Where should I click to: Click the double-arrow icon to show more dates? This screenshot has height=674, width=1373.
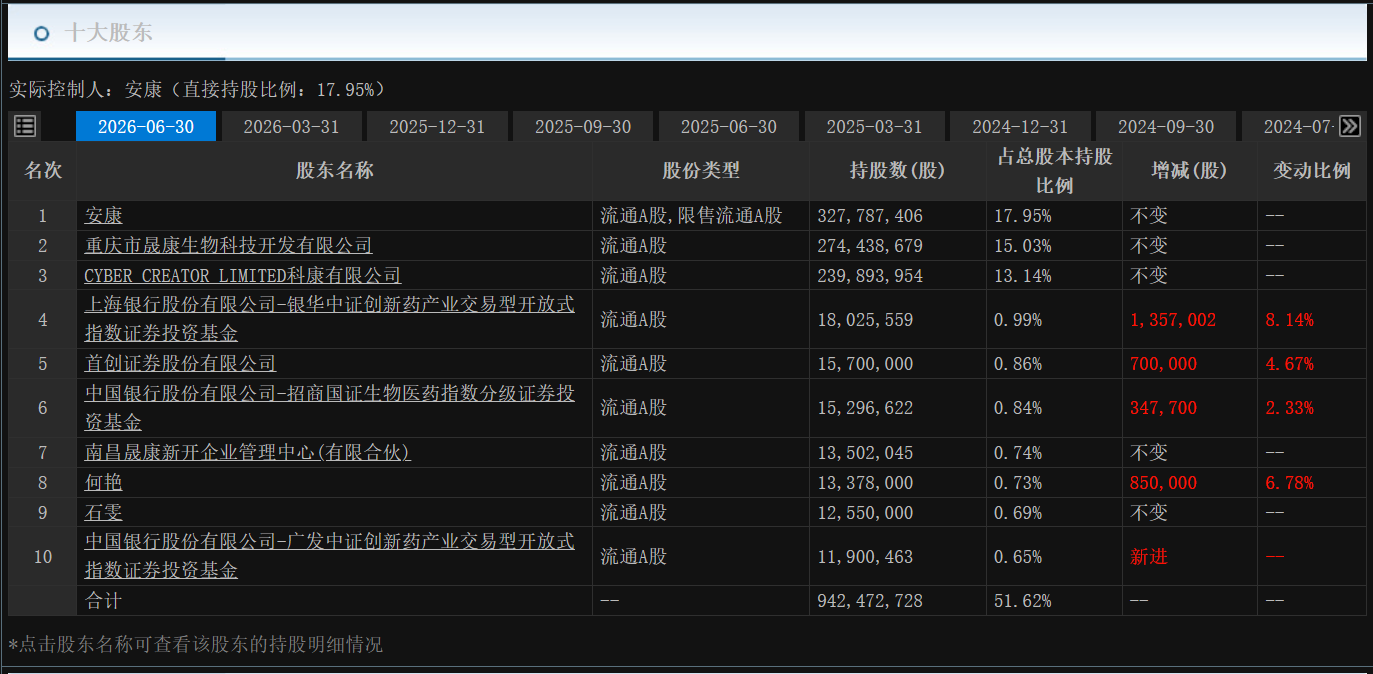[1350, 126]
